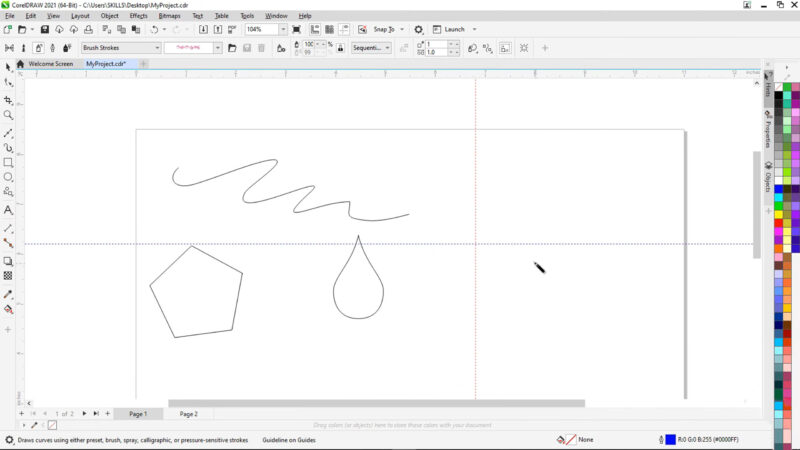The image size is (800, 450).
Task: Expand the document palette flyout arrow
Action: [23, 425]
